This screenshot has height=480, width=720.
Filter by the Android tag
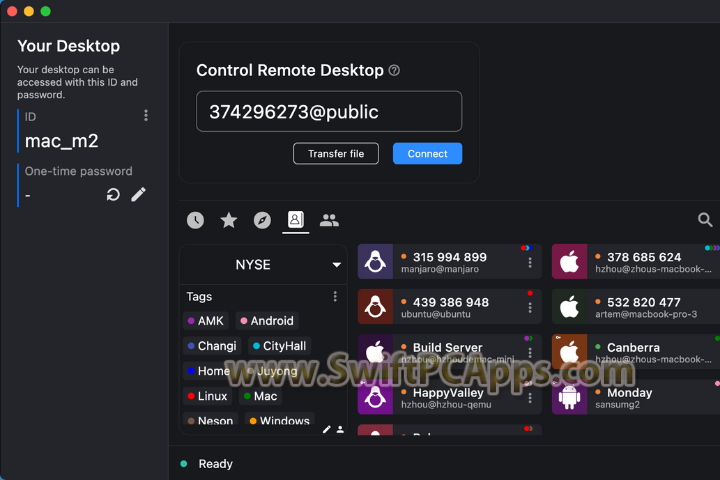[x=267, y=321]
